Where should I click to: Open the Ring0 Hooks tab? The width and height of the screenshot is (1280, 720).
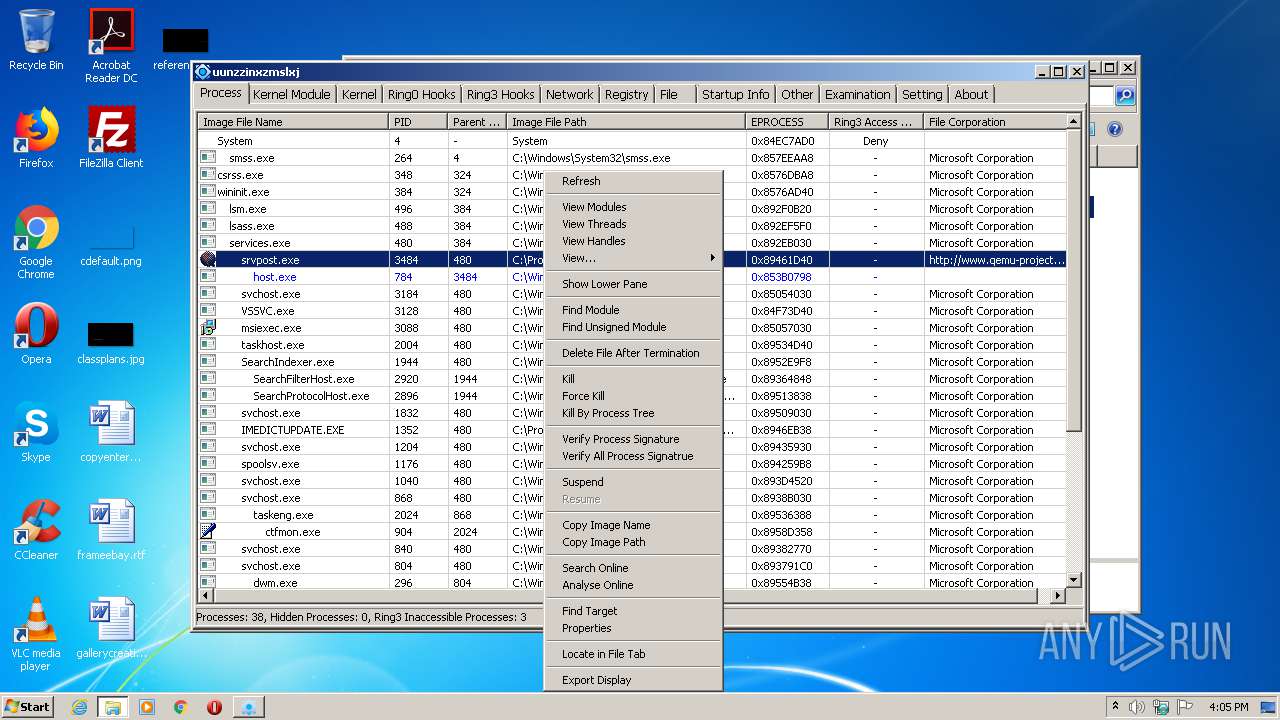(x=421, y=94)
